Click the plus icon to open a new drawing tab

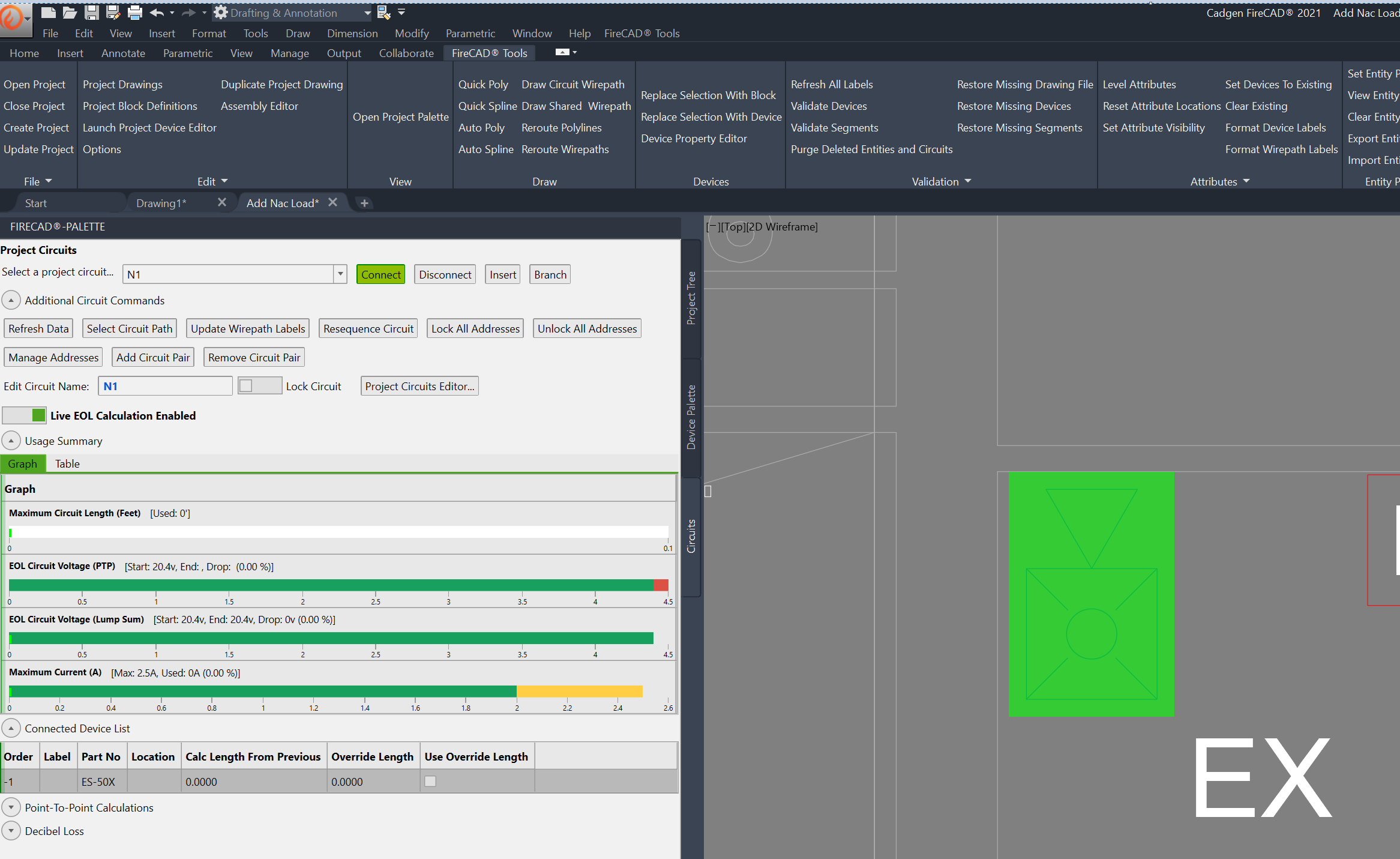tap(364, 203)
